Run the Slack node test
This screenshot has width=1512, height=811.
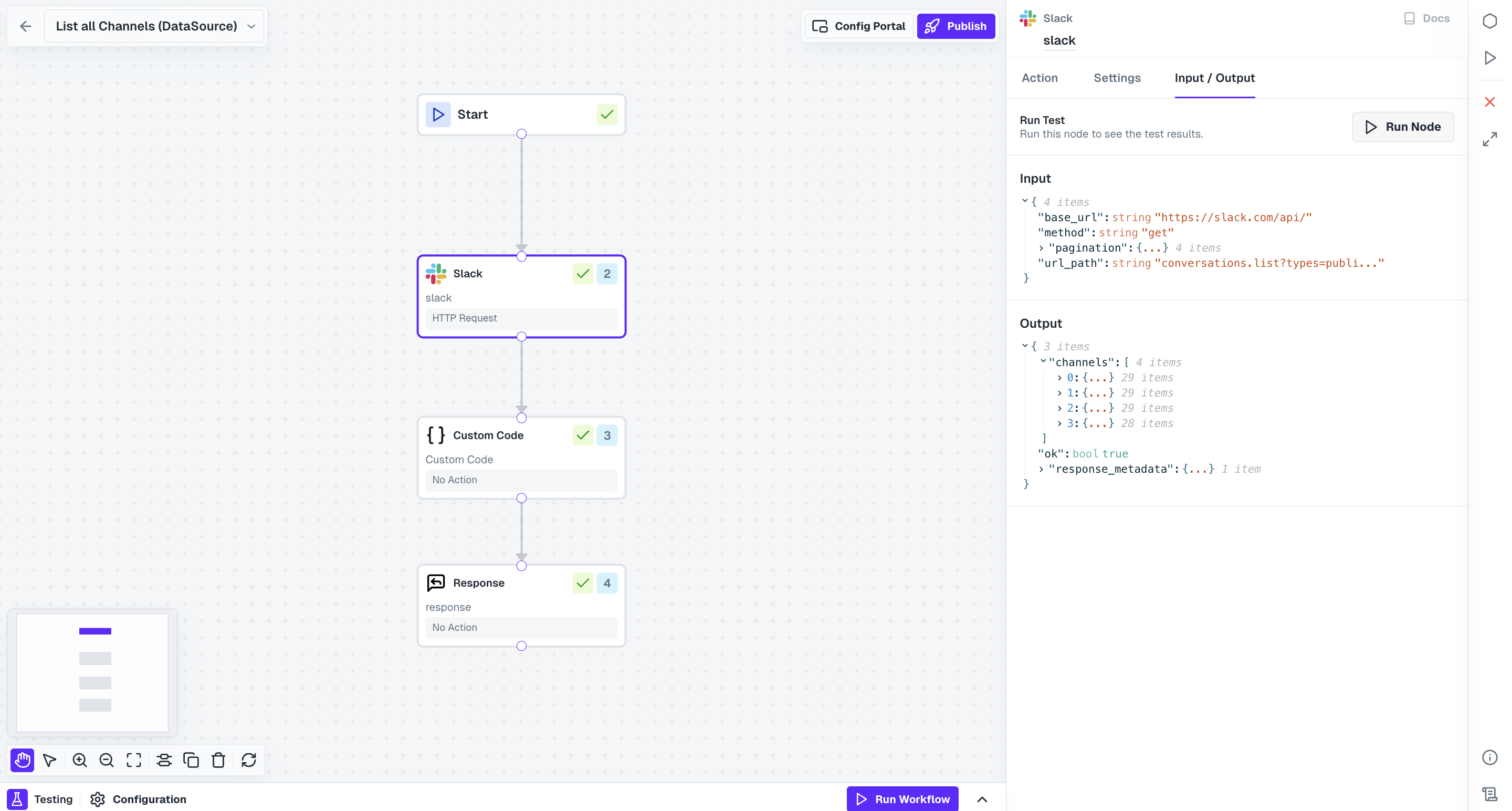point(1403,126)
